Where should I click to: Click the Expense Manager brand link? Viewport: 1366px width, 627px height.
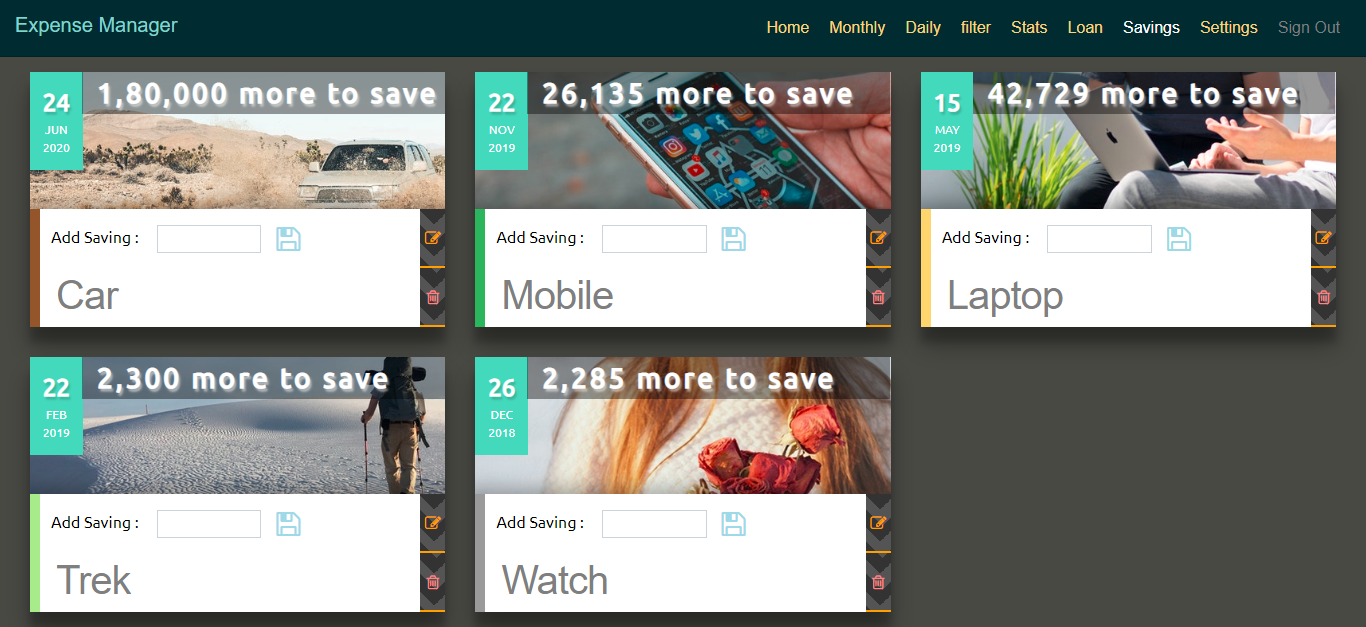point(96,25)
